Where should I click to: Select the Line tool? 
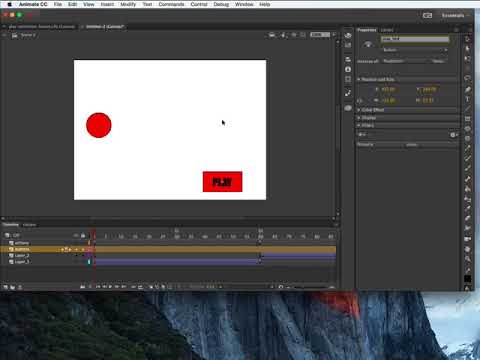(468, 109)
